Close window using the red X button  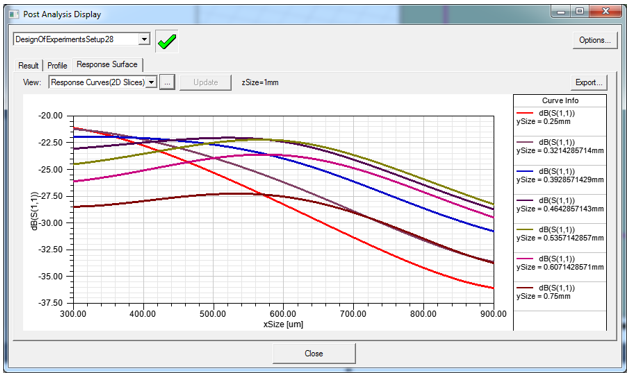605,12
